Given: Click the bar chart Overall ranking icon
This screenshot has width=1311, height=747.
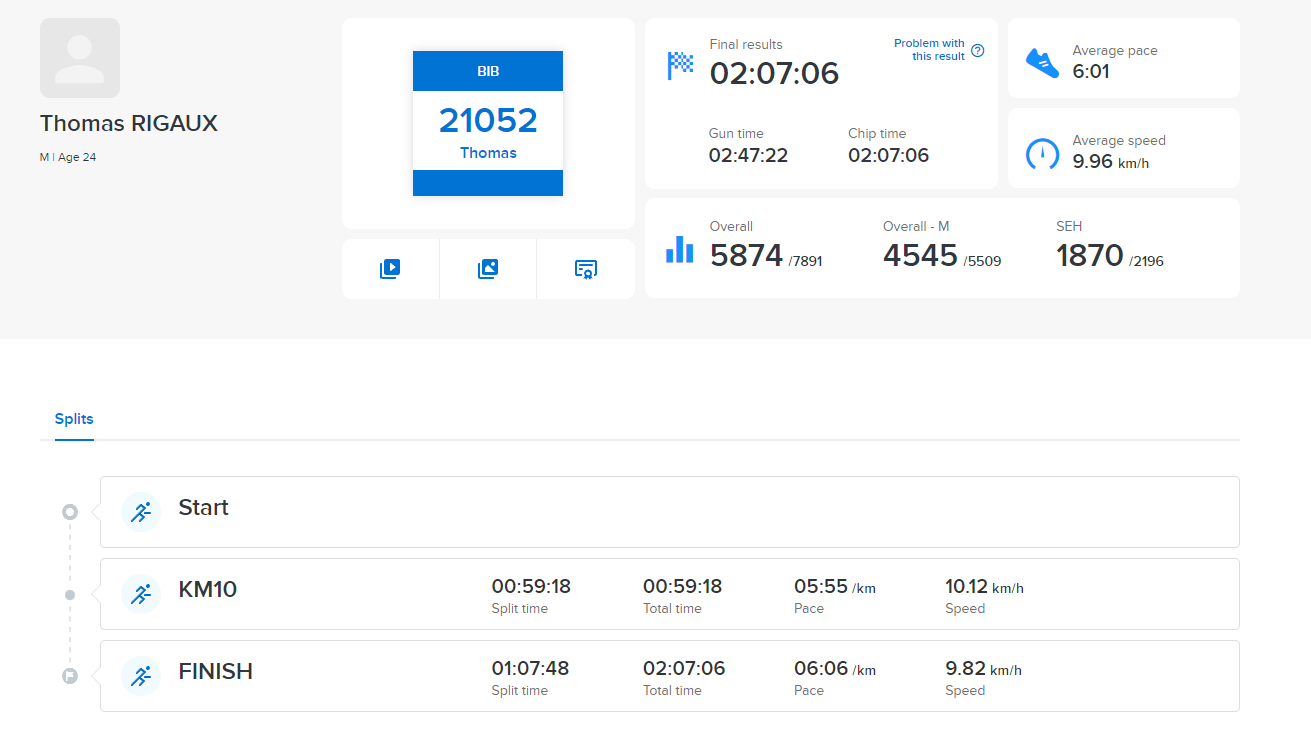Looking at the screenshot, I should pyautogui.click(x=680, y=251).
